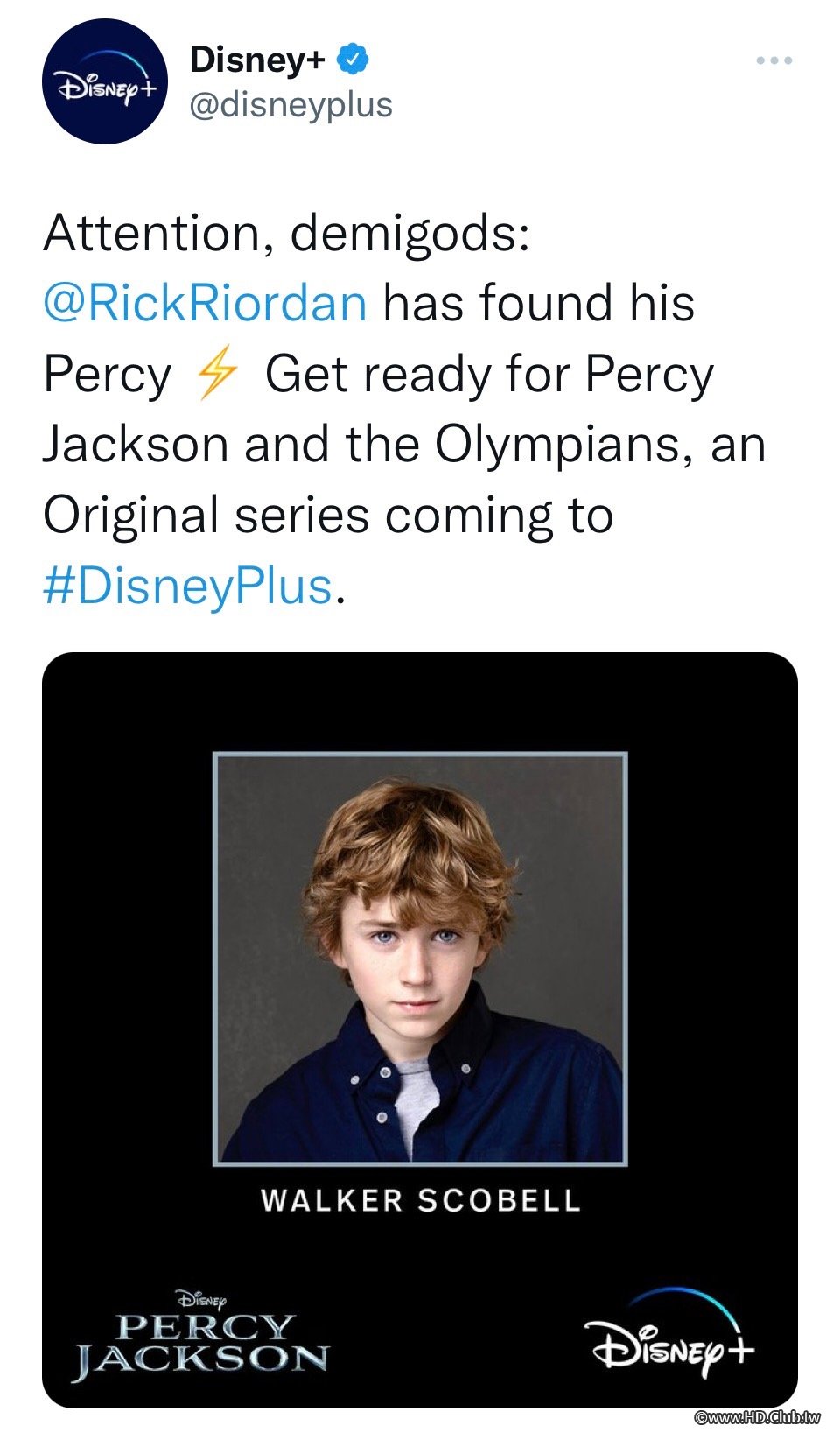Click the blue verified badge

[353, 60]
